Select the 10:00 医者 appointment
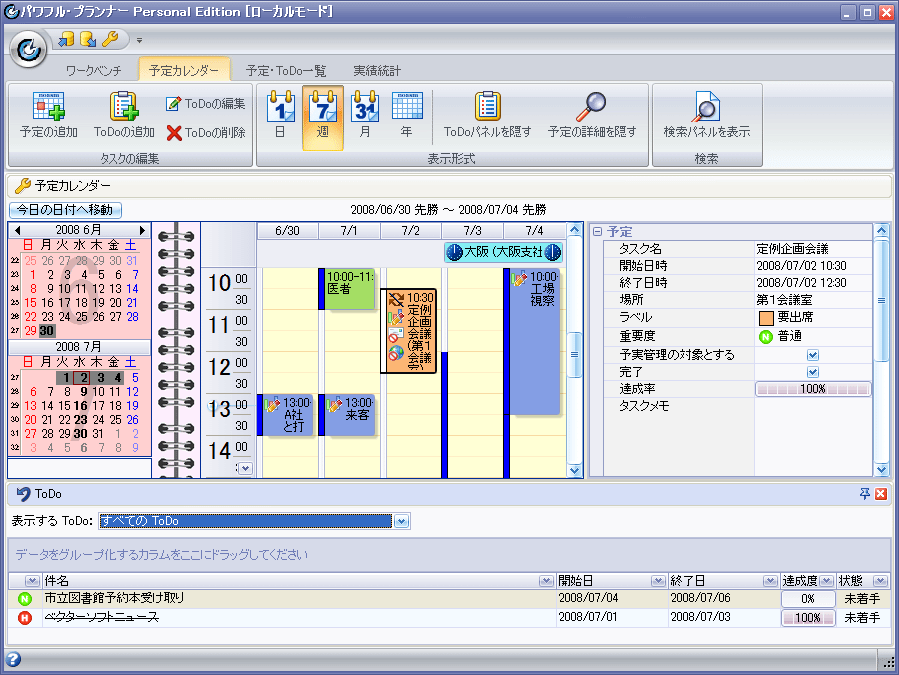The image size is (899, 675). point(347,289)
